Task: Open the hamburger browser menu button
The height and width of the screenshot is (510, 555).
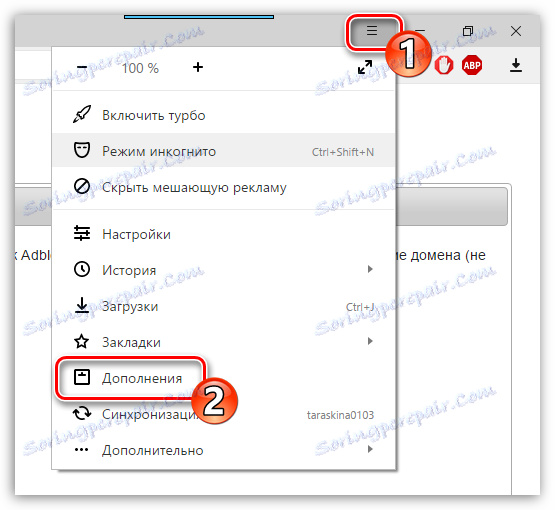Action: pos(372,31)
